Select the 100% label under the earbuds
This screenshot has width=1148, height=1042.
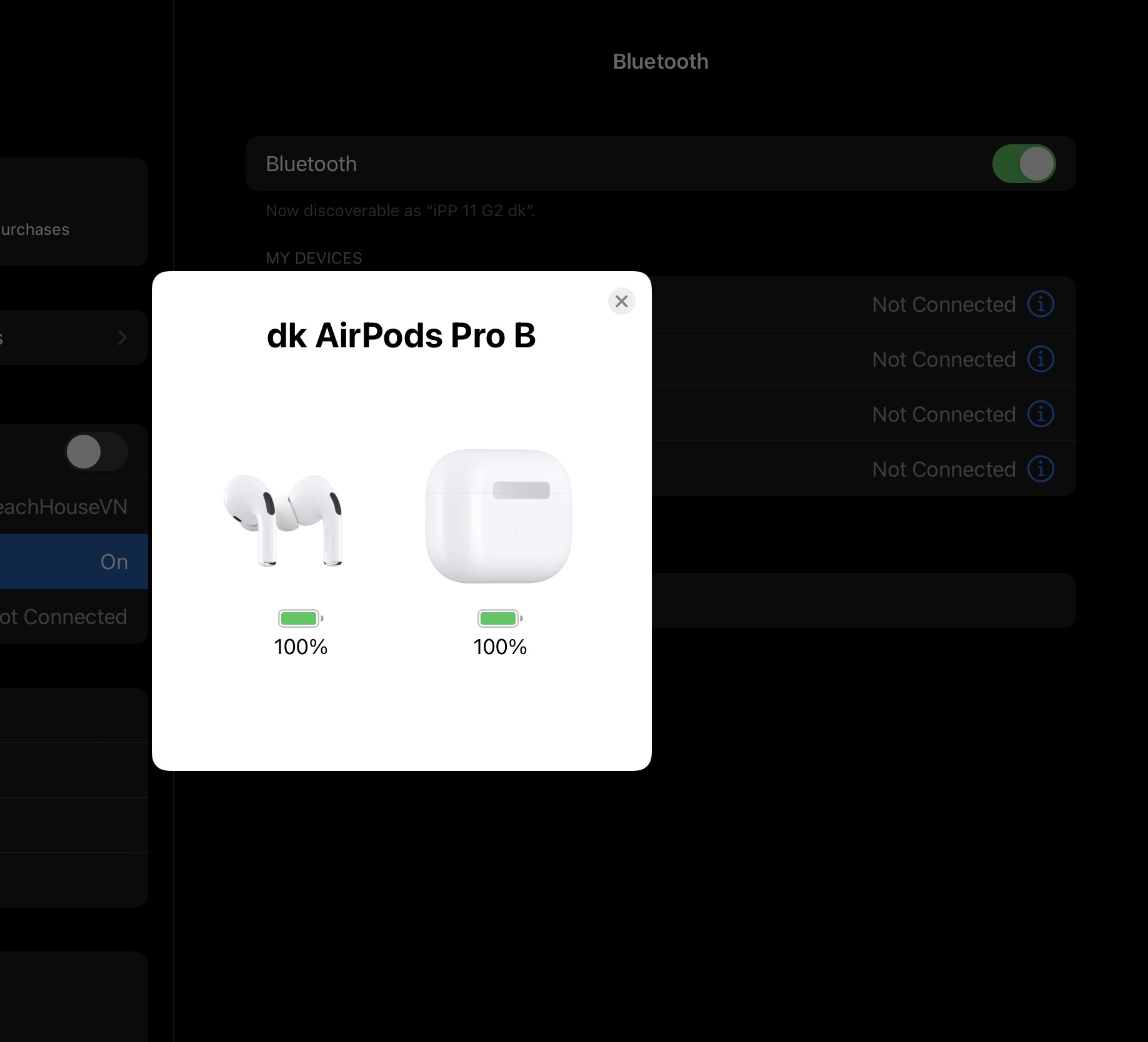[301, 647]
